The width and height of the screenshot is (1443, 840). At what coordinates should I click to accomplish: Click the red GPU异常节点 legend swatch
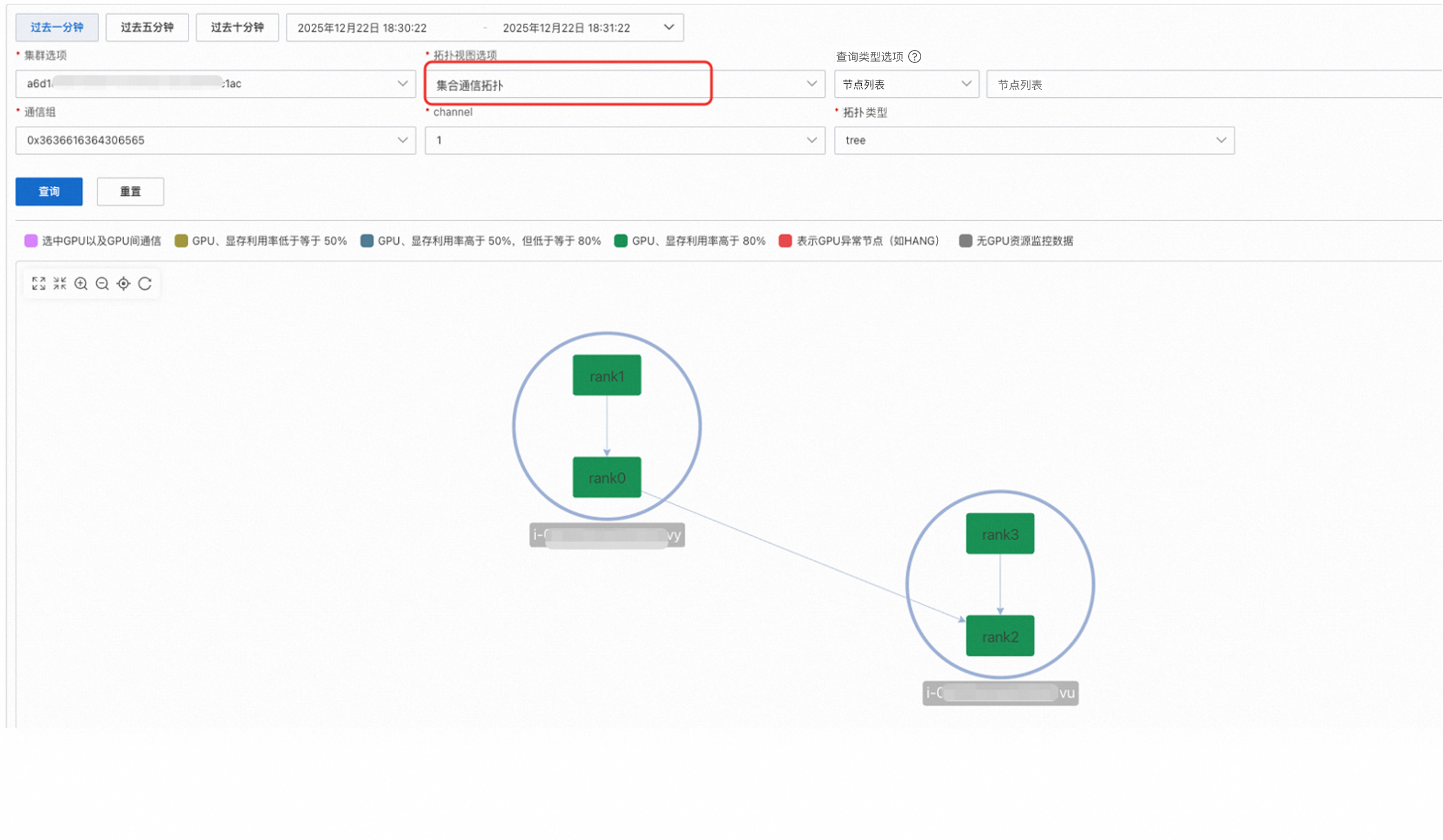tap(785, 241)
